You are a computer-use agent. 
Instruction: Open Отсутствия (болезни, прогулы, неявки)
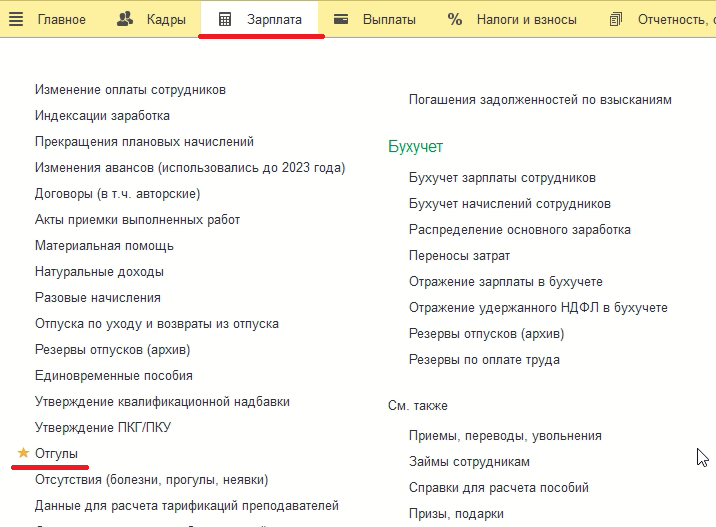click(x=152, y=480)
